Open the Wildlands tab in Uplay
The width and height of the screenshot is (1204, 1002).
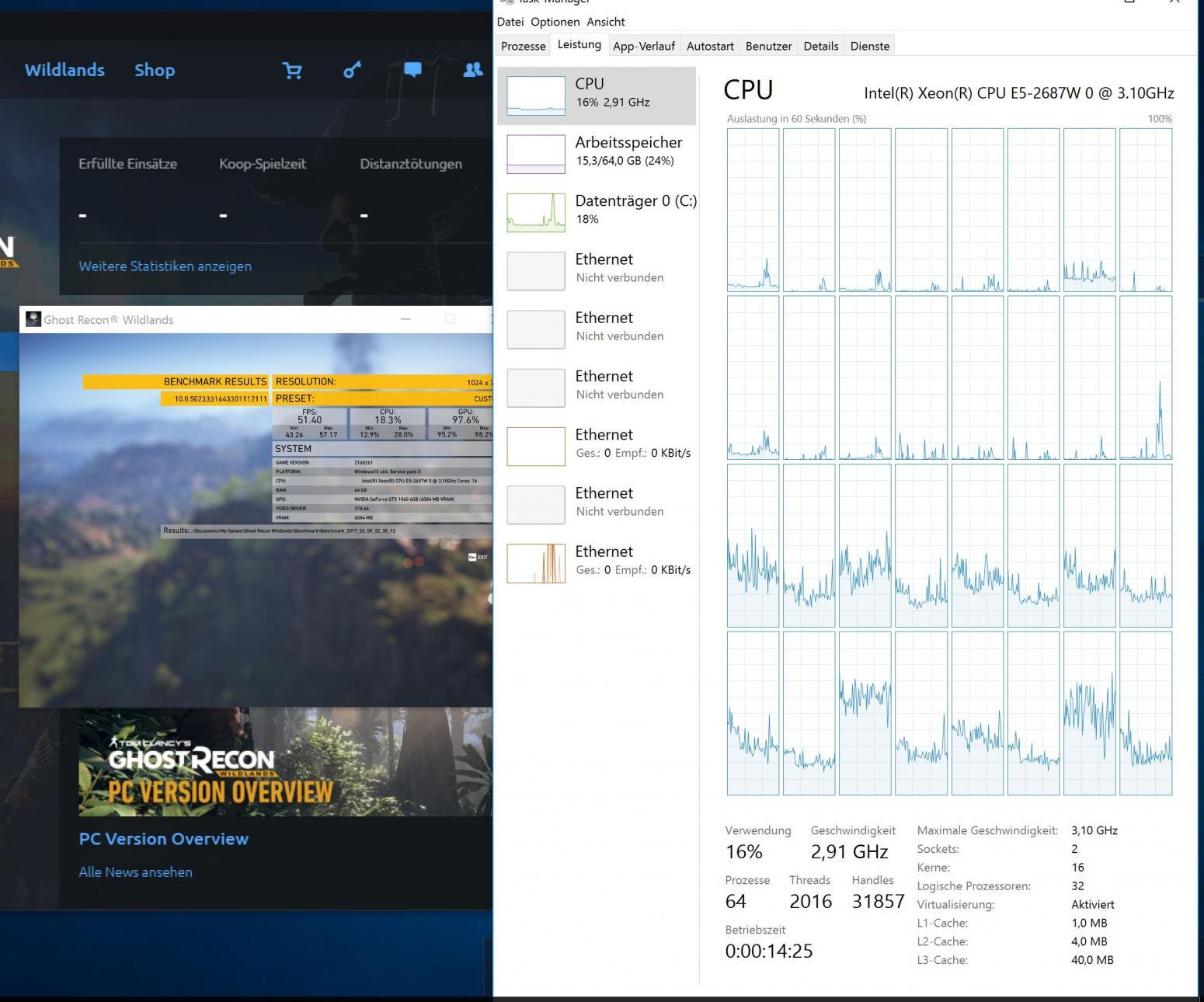click(x=64, y=70)
